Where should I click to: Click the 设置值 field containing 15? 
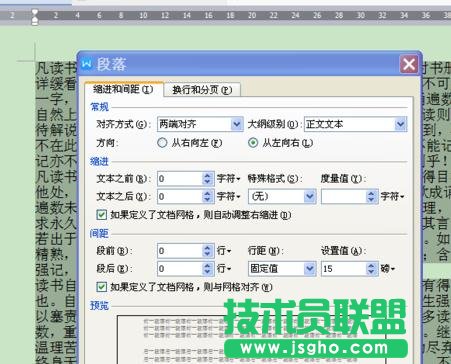pos(344,268)
